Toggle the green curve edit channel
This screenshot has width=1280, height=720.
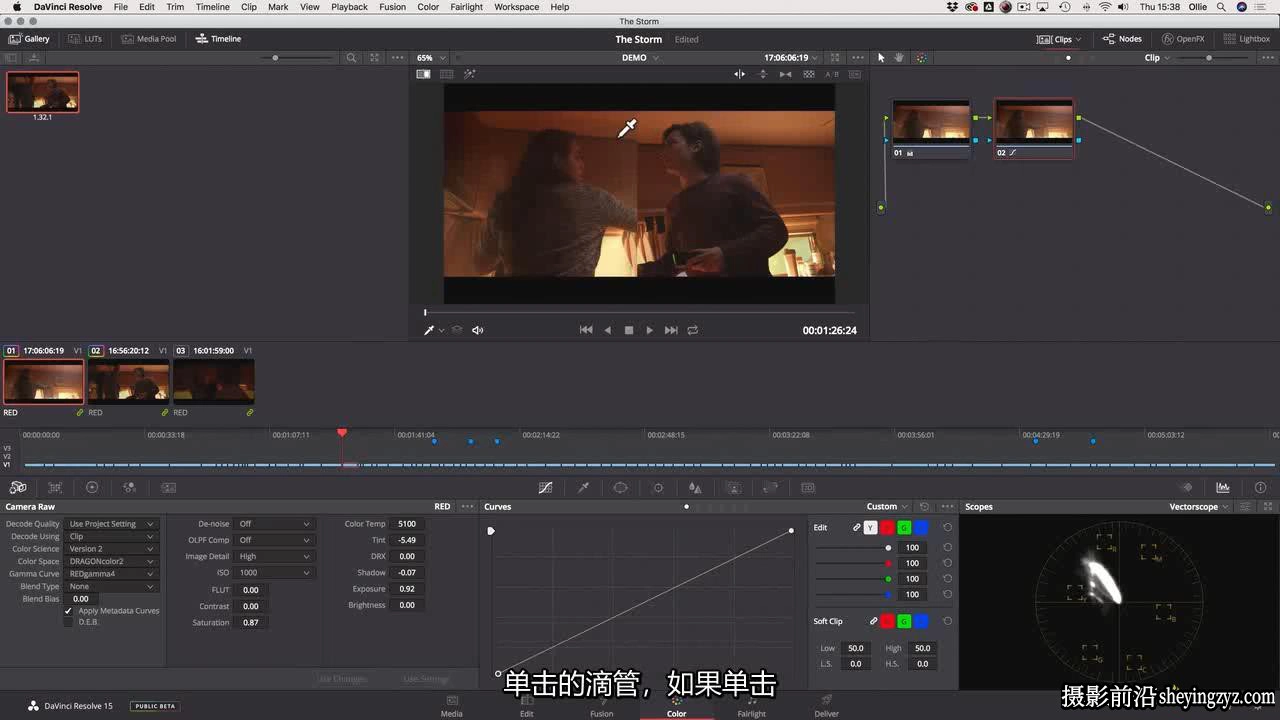904,527
